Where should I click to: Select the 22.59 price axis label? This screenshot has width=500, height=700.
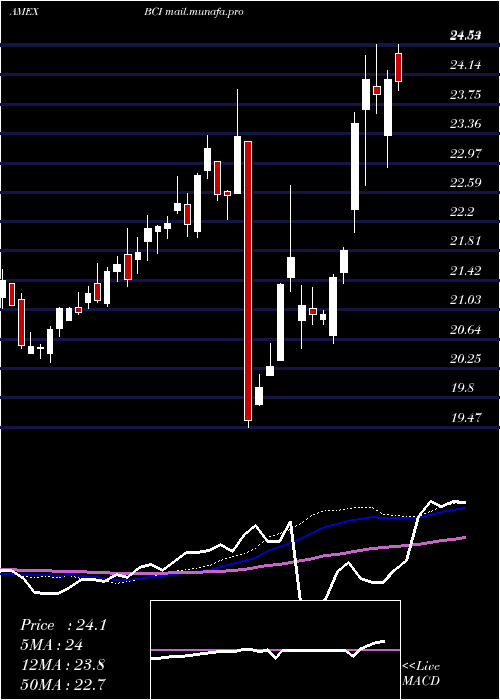point(465,183)
